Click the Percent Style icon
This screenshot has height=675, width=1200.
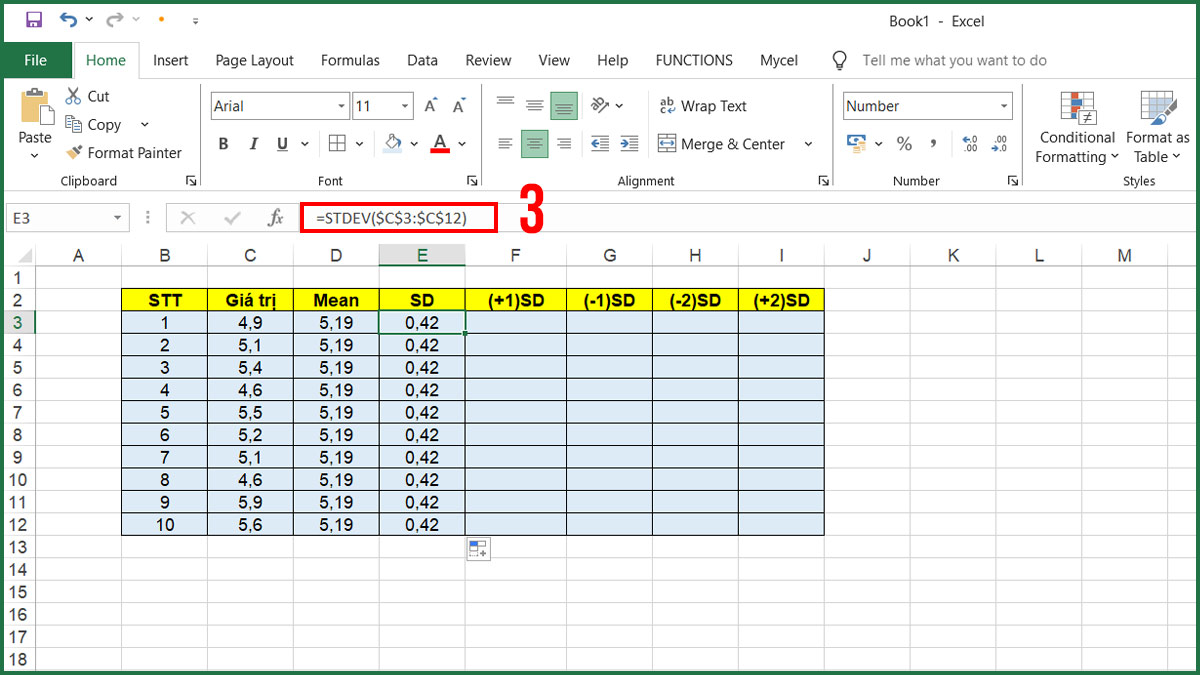(903, 143)
